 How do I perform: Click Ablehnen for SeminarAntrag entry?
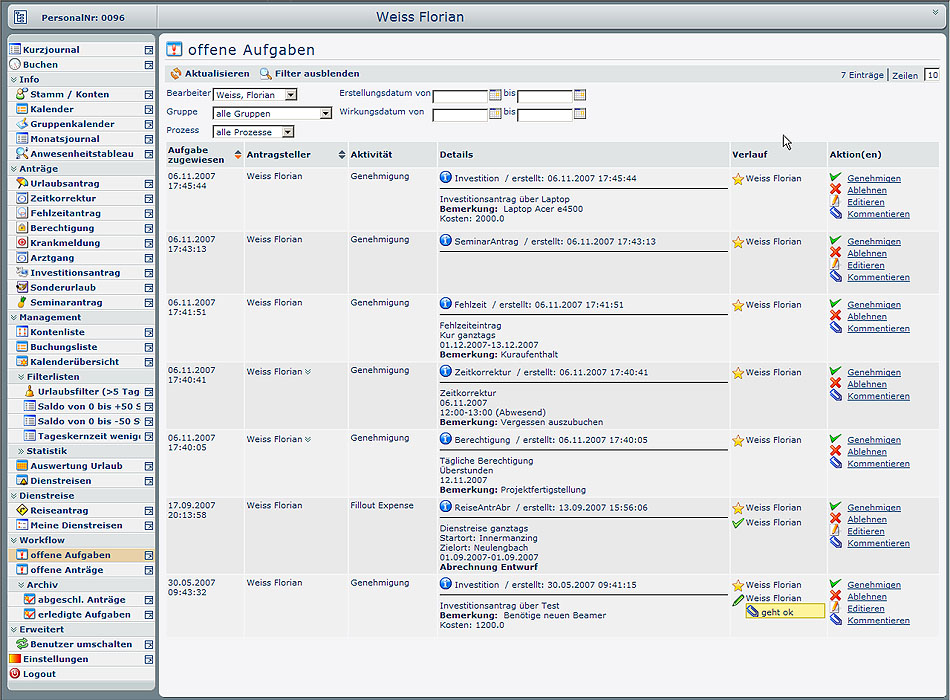coord(866,253)
